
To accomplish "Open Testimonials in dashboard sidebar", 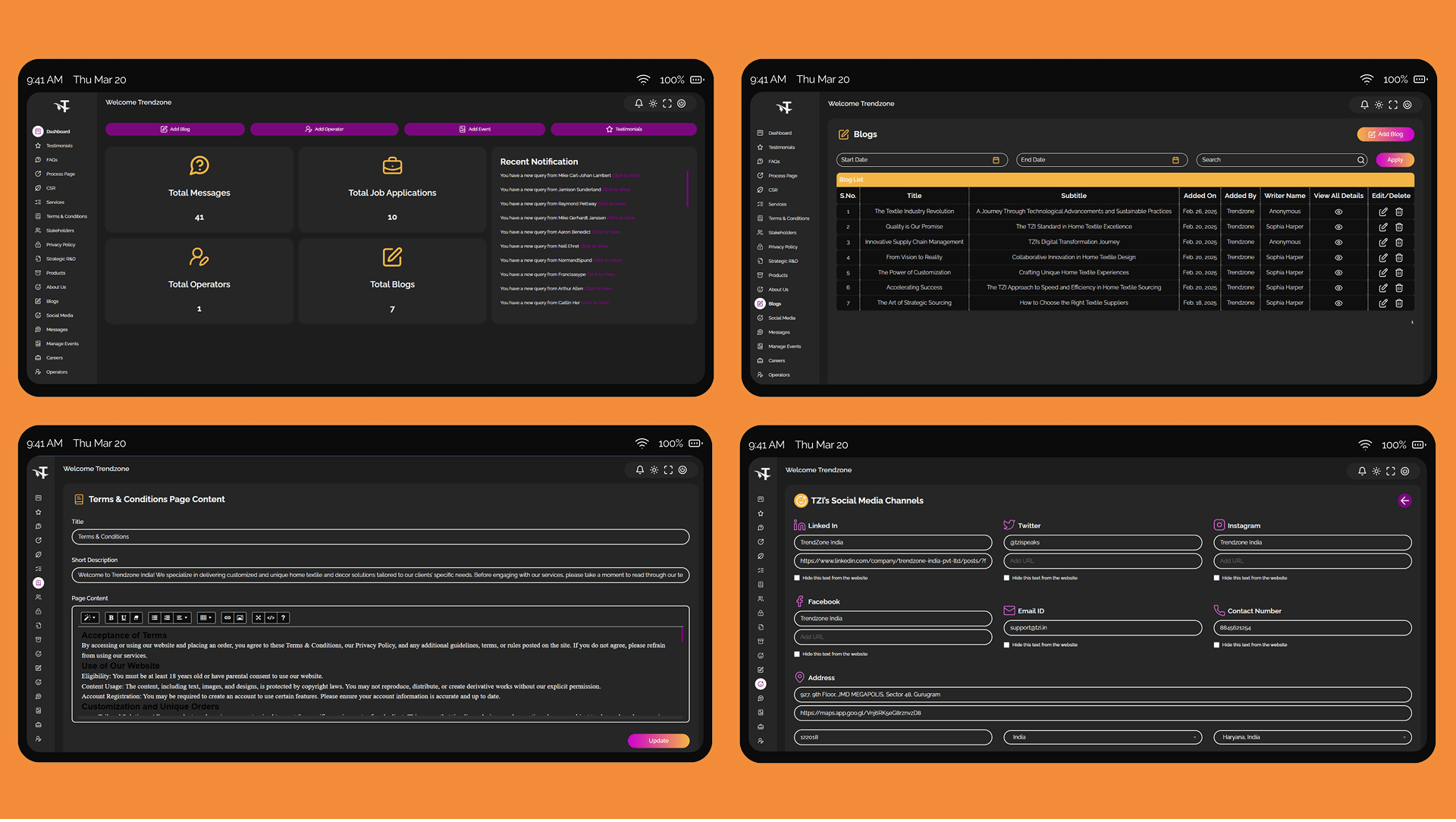I will (x=59, y=146).
